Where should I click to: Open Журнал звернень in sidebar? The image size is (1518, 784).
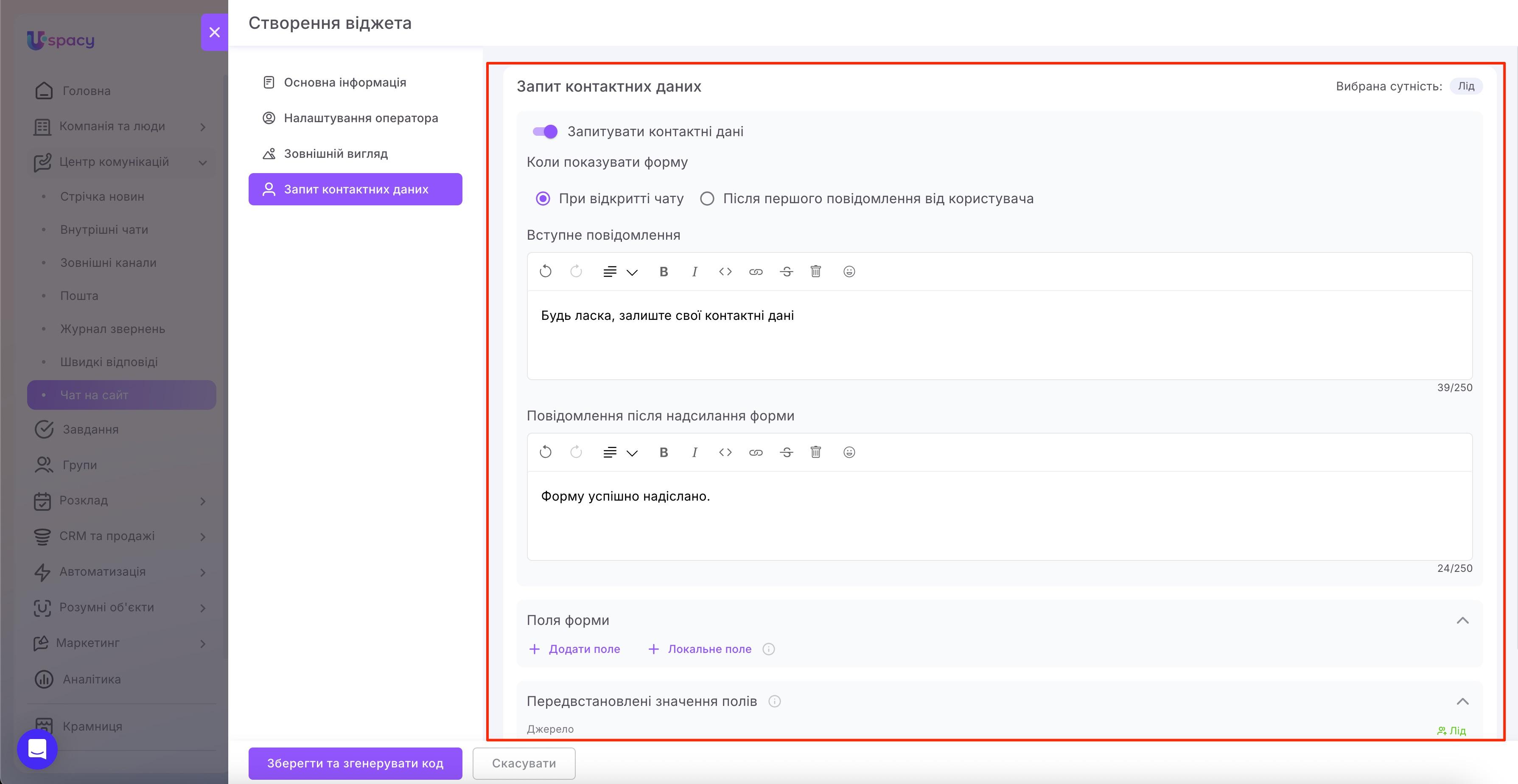pyautogui.click(x=121, y=328)
